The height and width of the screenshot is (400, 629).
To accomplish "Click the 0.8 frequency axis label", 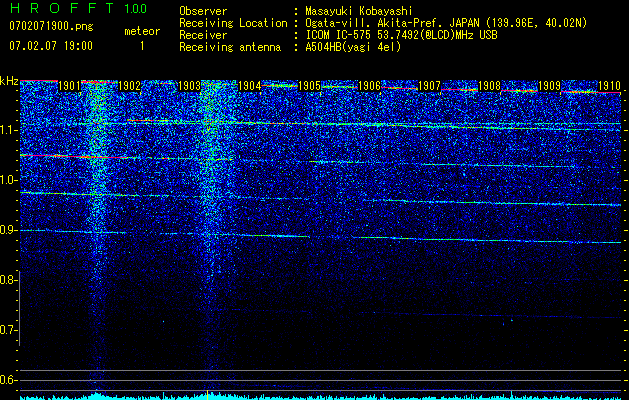I will [x=8, y=280].
